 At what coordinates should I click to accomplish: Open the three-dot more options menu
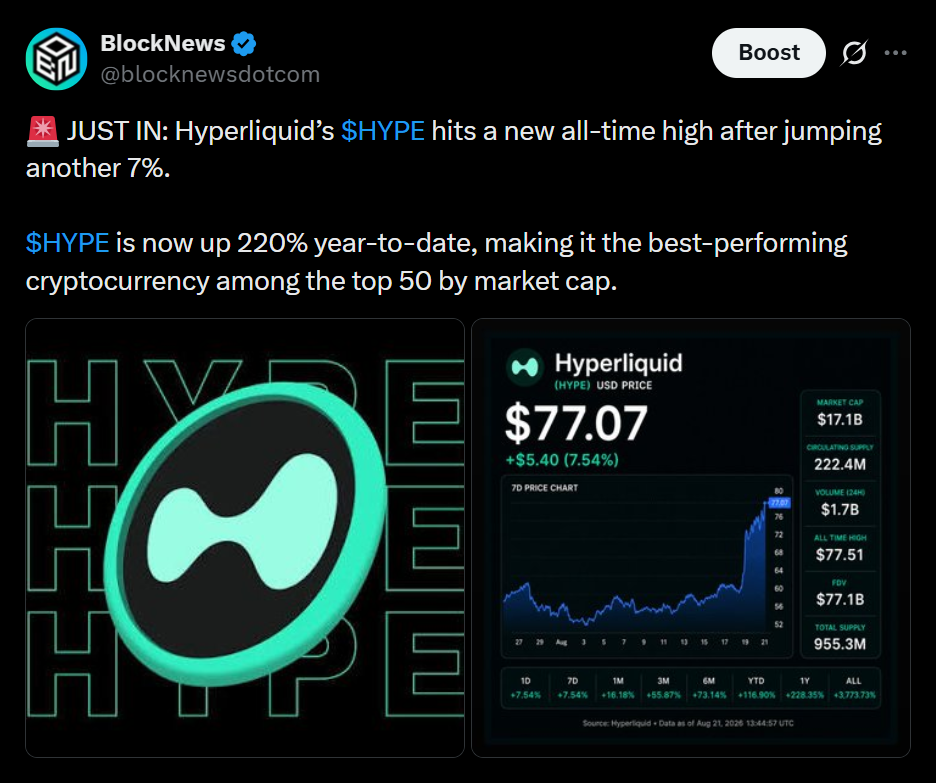click(895, 53)
